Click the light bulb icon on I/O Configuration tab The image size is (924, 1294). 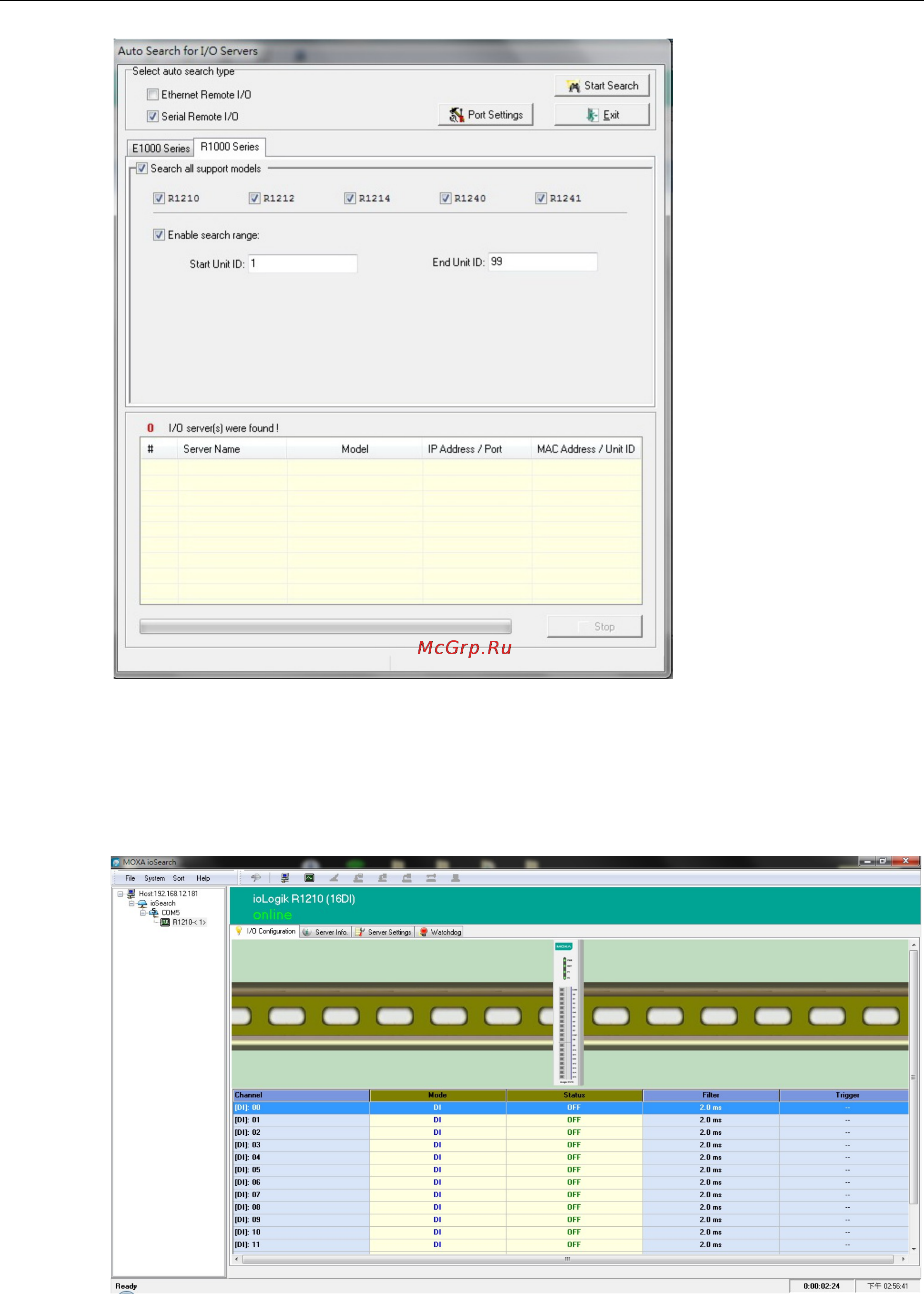[239, 931]
